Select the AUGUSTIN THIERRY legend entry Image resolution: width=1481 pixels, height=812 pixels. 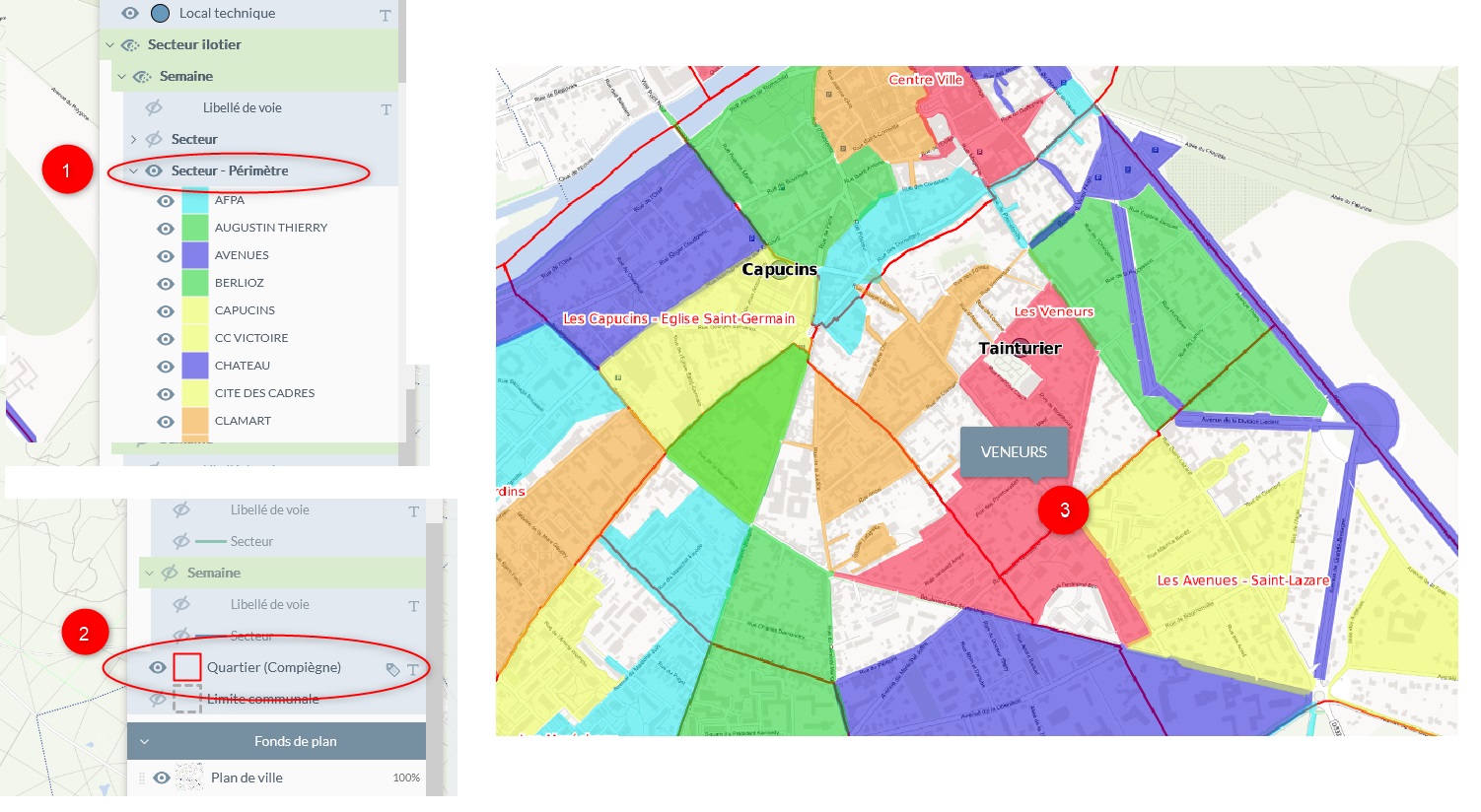(270, 228)
